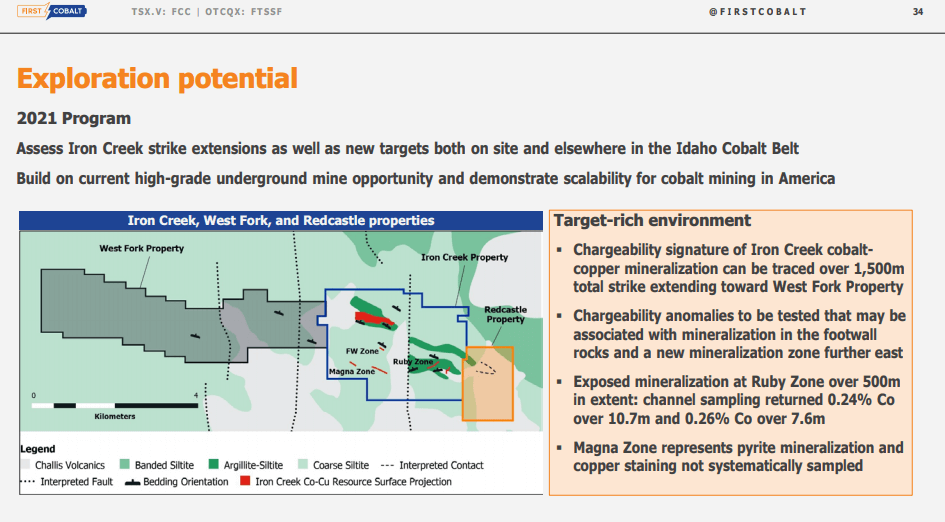Click the Interpreted Fault dotted line symbol
The width and height of the screenshot is (945, 522).
pyautogui.click(x=28, y=482)
